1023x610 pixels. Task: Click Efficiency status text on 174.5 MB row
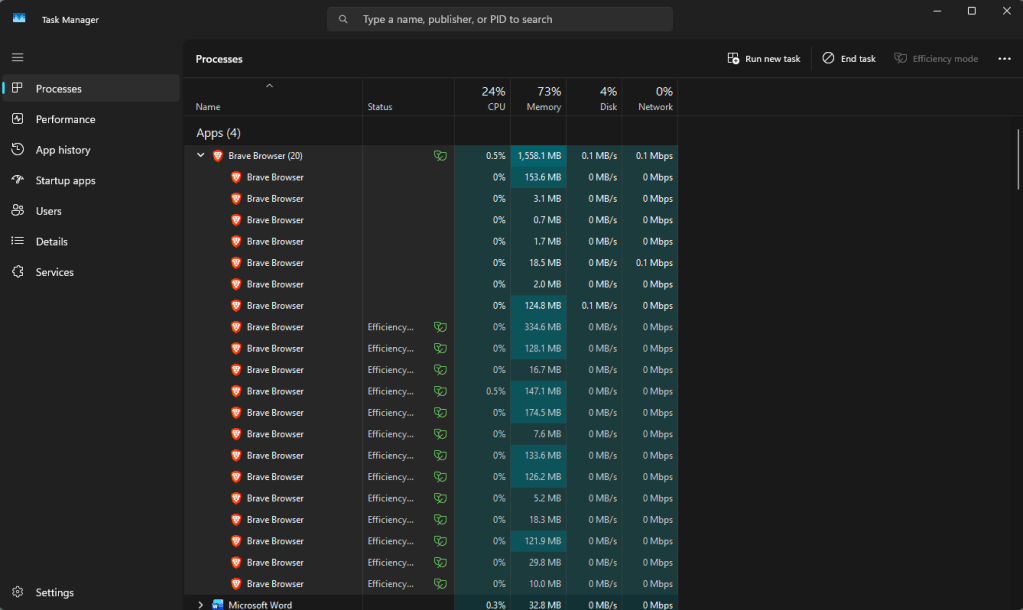(390, 412)
